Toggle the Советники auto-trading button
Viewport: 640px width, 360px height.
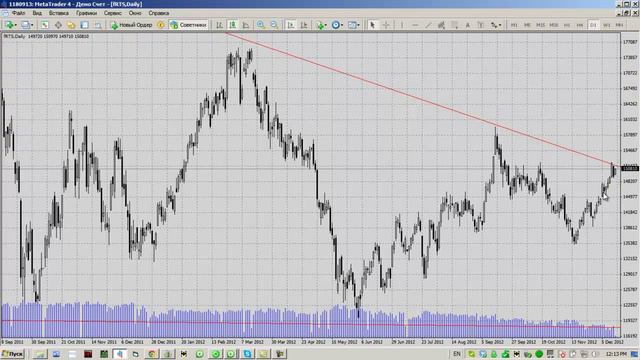pyautogui.click(x=189, y=25)
